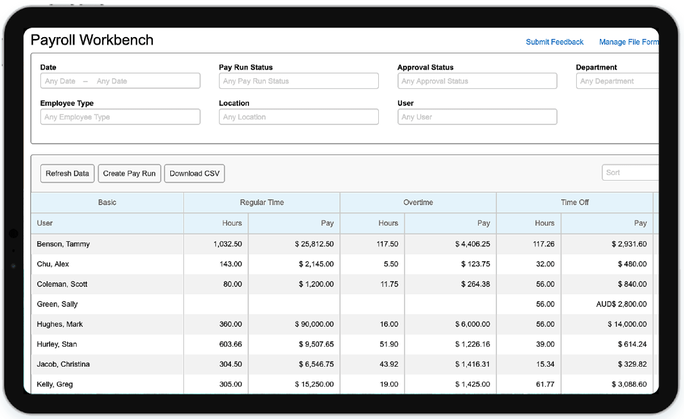684x419 pixels.
Task: Download the payroll data as CSV
Action: tap(195, 174)
